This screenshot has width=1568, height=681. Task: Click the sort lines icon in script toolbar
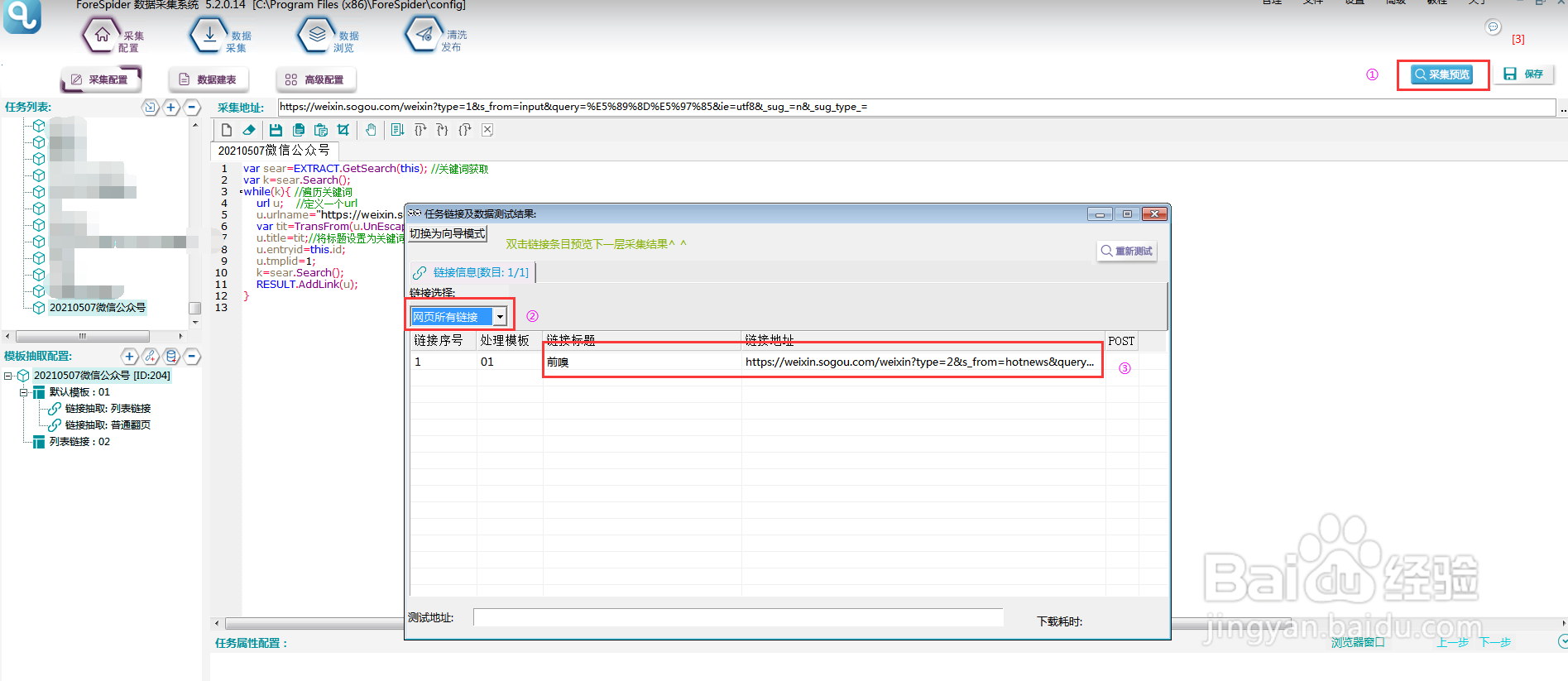tap(397, 130)
